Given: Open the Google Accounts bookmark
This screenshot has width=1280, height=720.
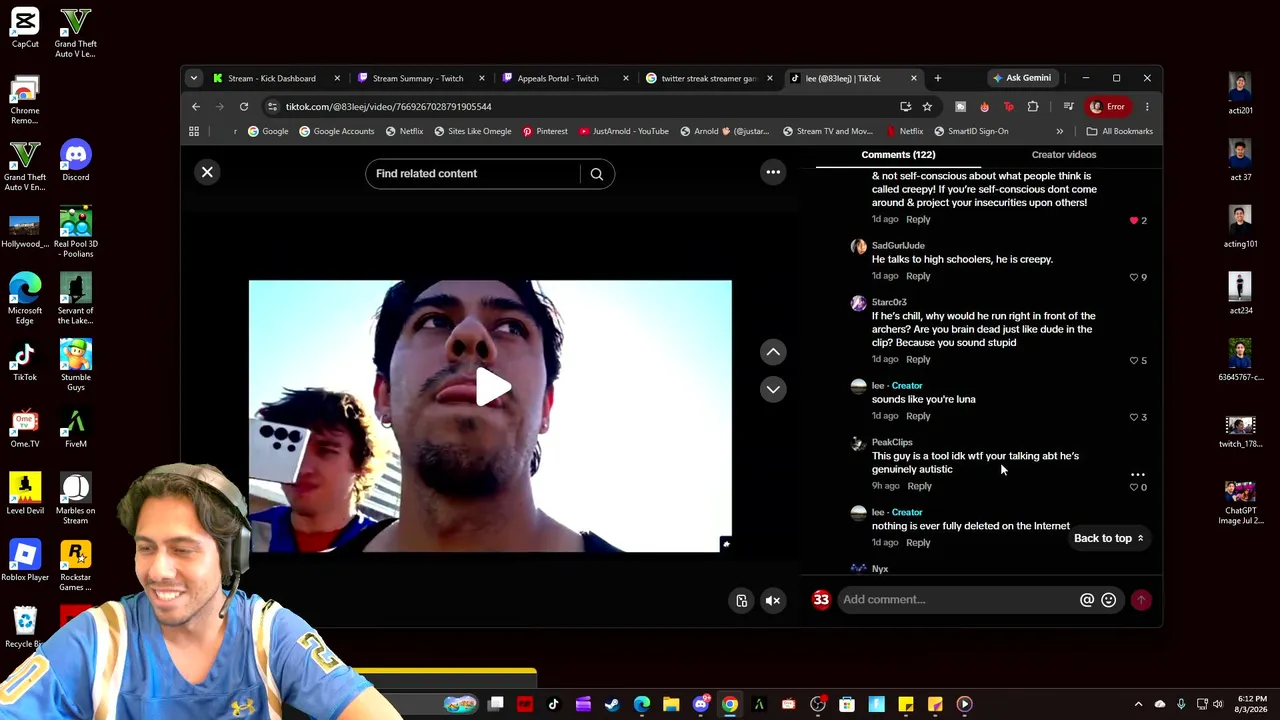Looking at the screenshot, I should 336,131.
